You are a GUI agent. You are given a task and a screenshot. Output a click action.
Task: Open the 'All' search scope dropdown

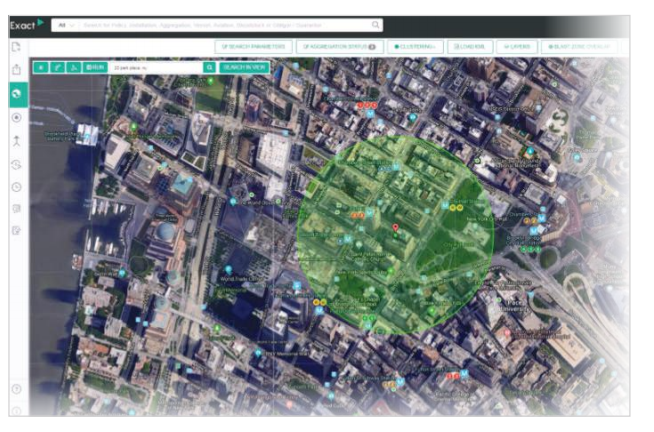pos(66,23)
